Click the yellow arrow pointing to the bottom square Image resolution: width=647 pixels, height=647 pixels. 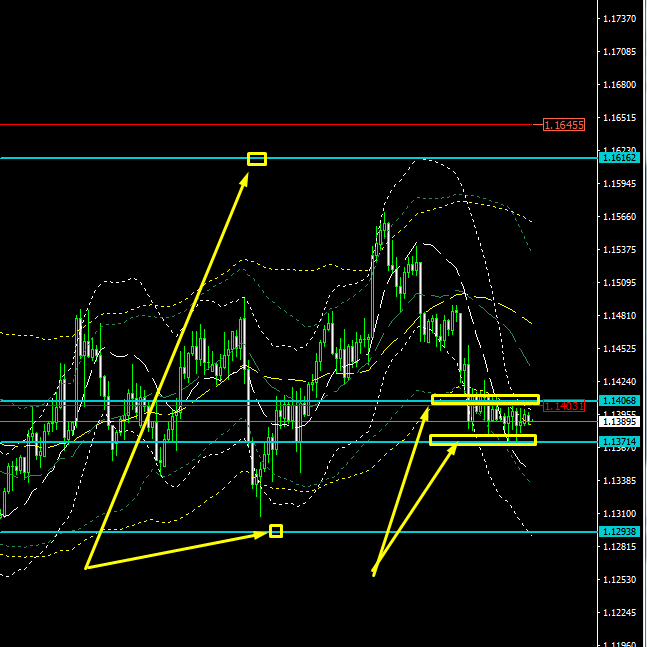click(x=180, y=550)
